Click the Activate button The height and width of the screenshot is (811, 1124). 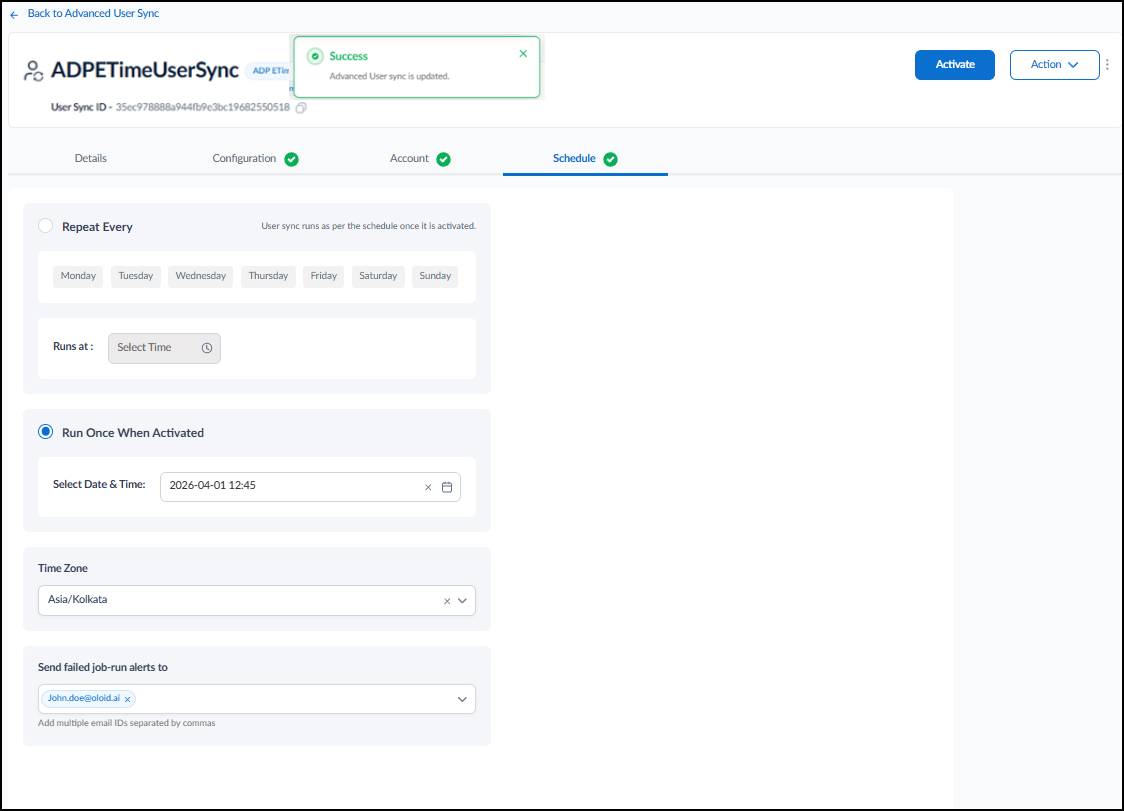(x=955, y=65)
